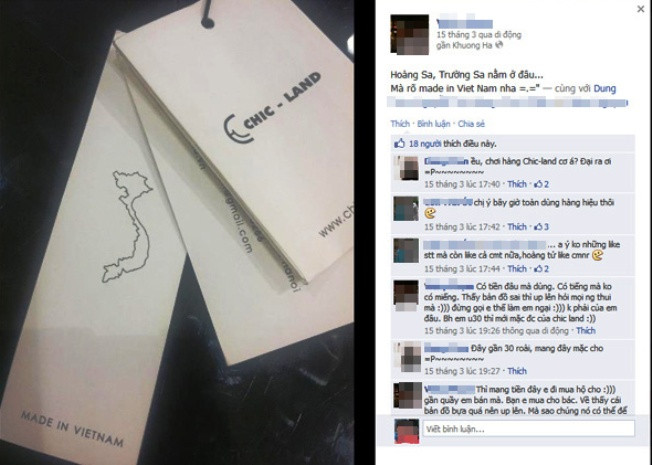The width and height of the screenshot is (652, 465).
Task: Click the Viết bình luận comment box
Action: point(529,428)
